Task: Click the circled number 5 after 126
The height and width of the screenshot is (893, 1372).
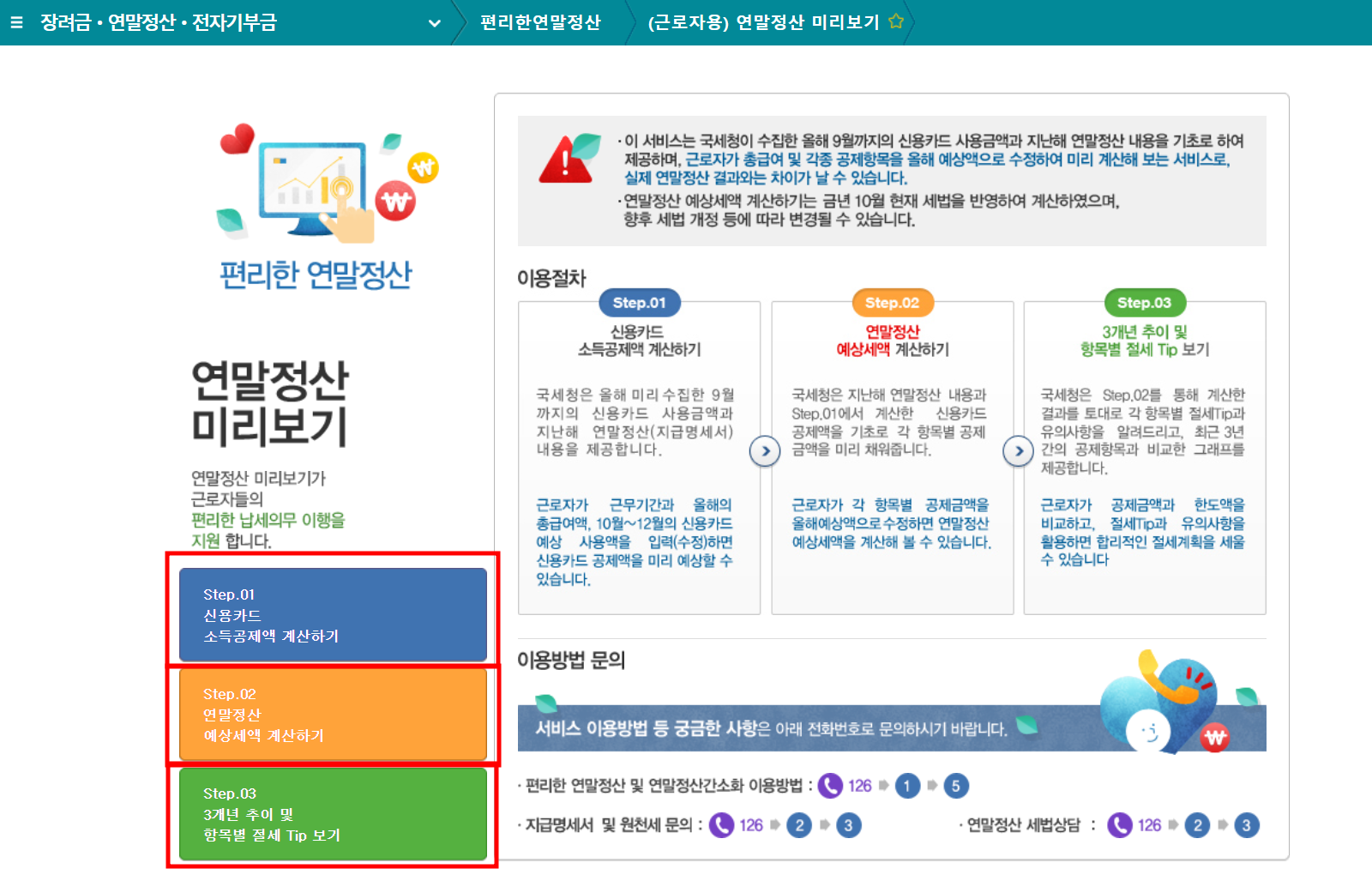Action: 958,785
